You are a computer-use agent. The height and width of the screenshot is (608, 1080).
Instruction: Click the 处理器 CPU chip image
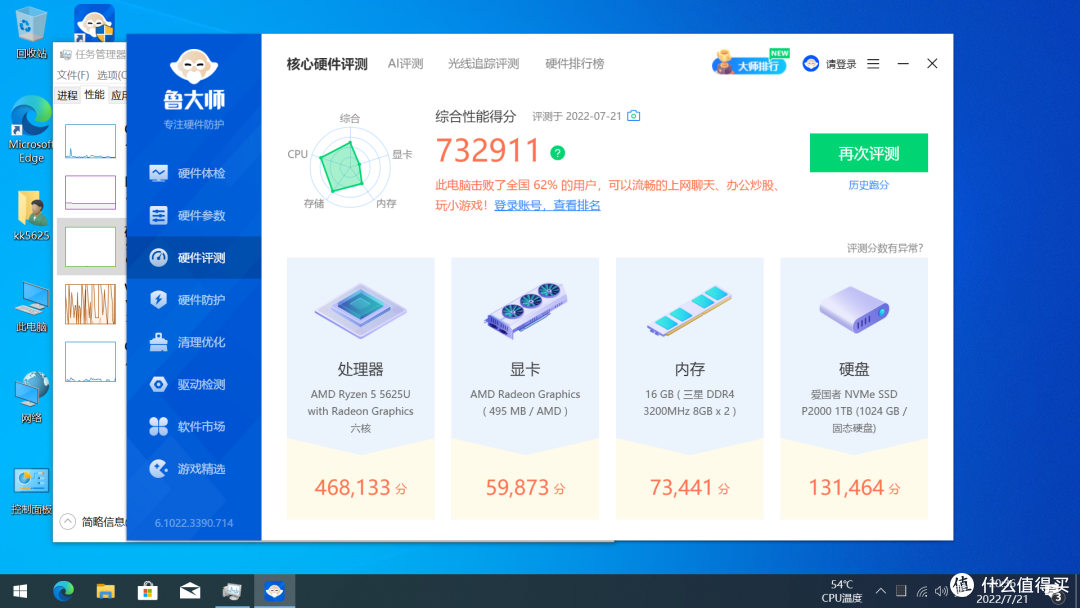[360, 311]
